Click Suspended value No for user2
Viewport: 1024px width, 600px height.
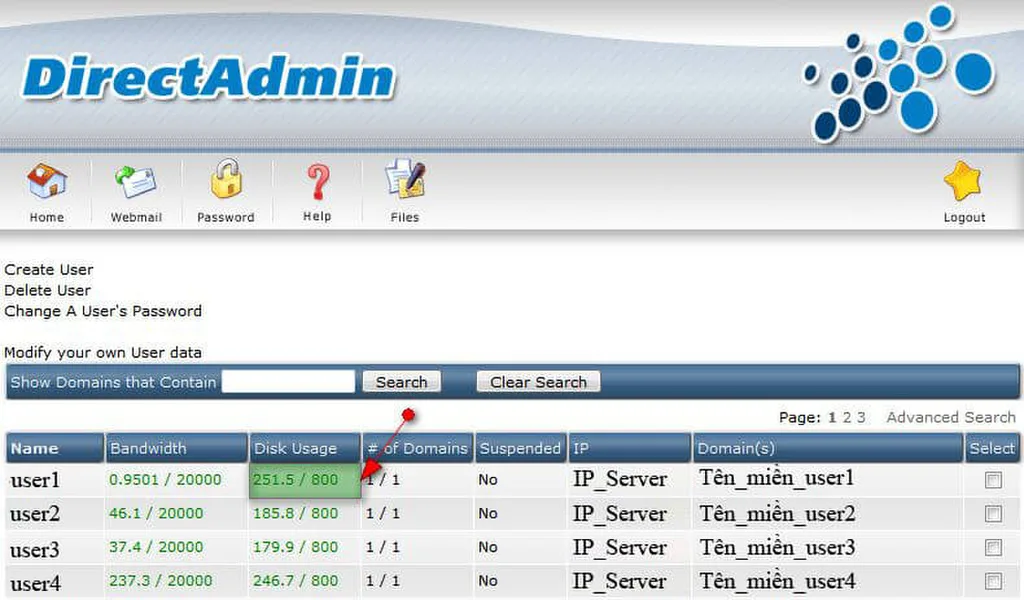(488, 514)
